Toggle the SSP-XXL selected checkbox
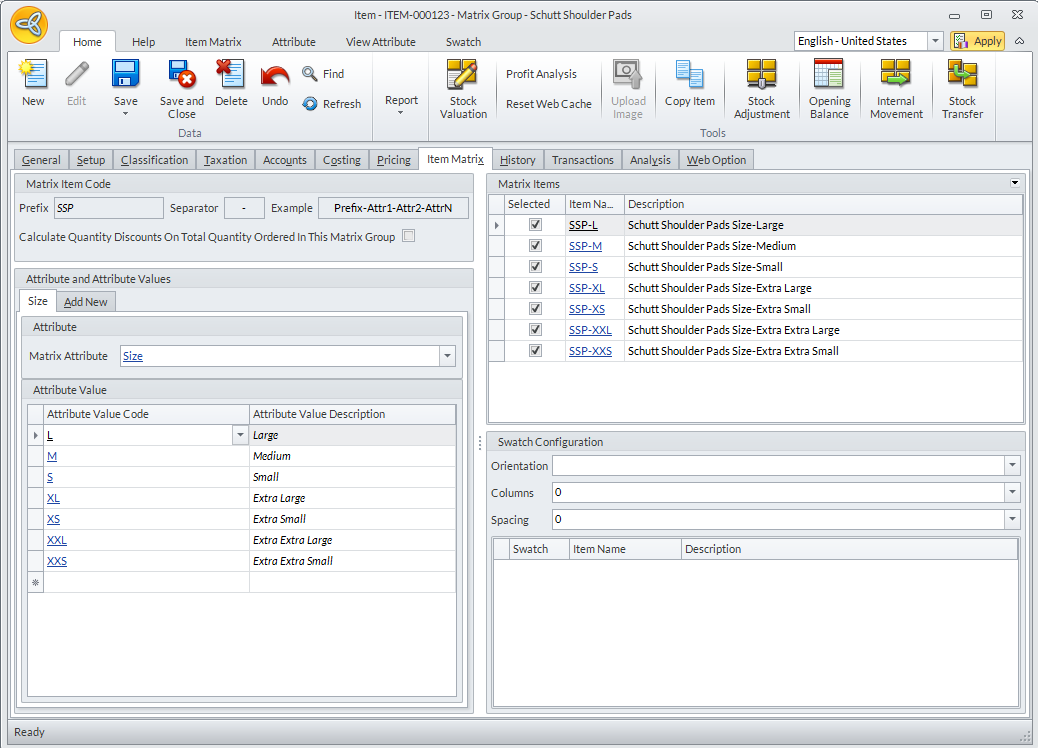The width and height of the screenshot is (1038, 748). click(535, 330)
